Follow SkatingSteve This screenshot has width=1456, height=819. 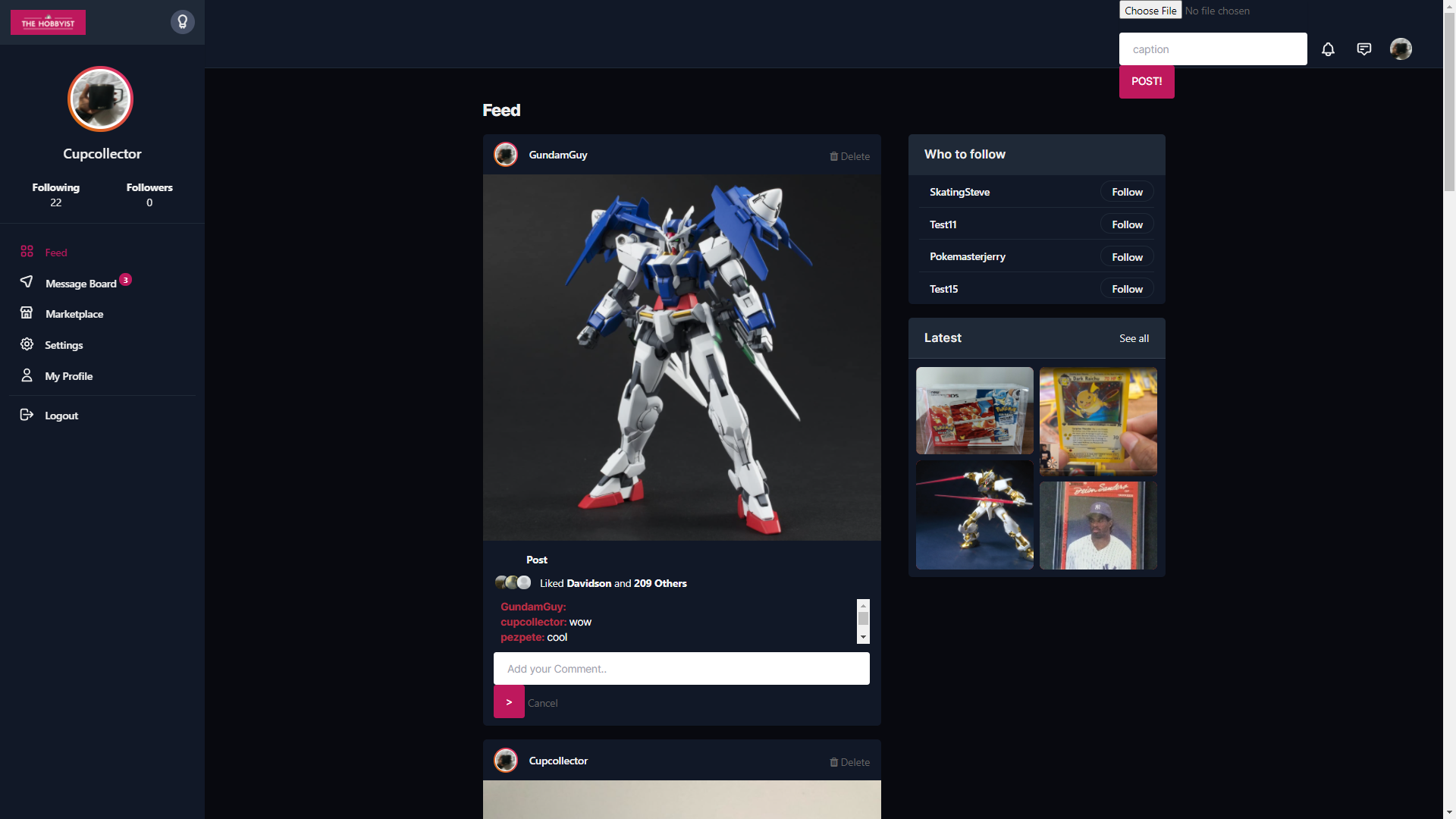click(x=1127, y=192)
